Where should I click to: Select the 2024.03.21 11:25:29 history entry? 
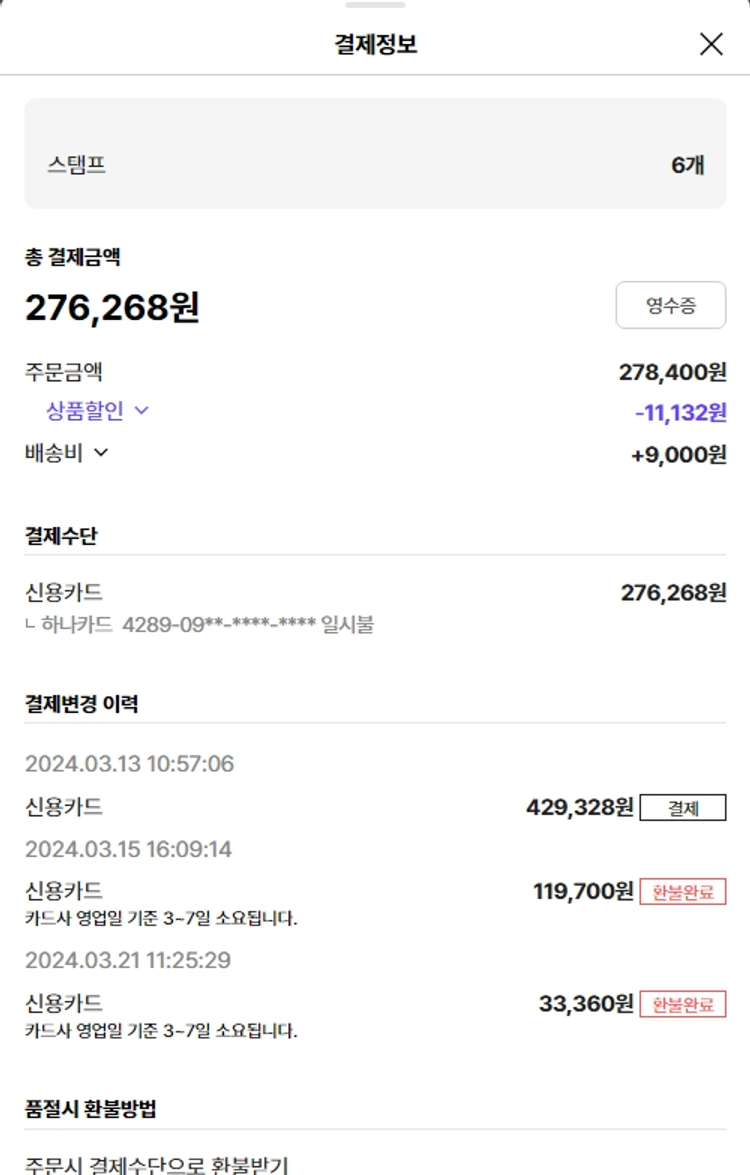[x=128, y=960]
